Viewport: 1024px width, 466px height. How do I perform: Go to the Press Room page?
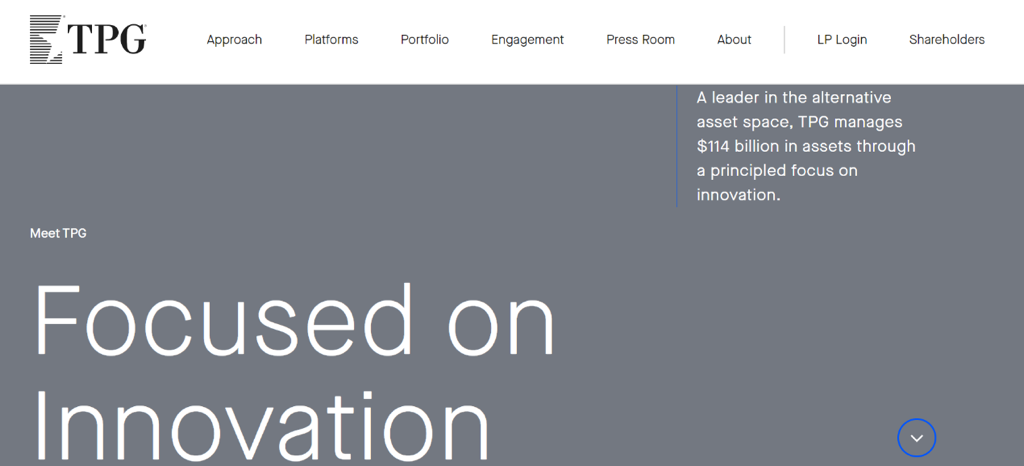[x=641, y=40]
